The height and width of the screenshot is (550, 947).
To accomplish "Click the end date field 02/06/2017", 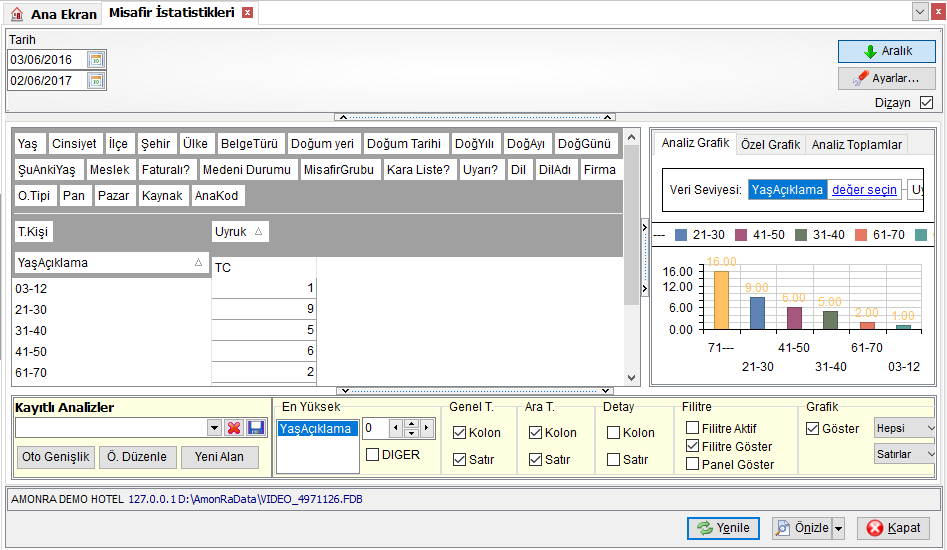I will (47, 81).
